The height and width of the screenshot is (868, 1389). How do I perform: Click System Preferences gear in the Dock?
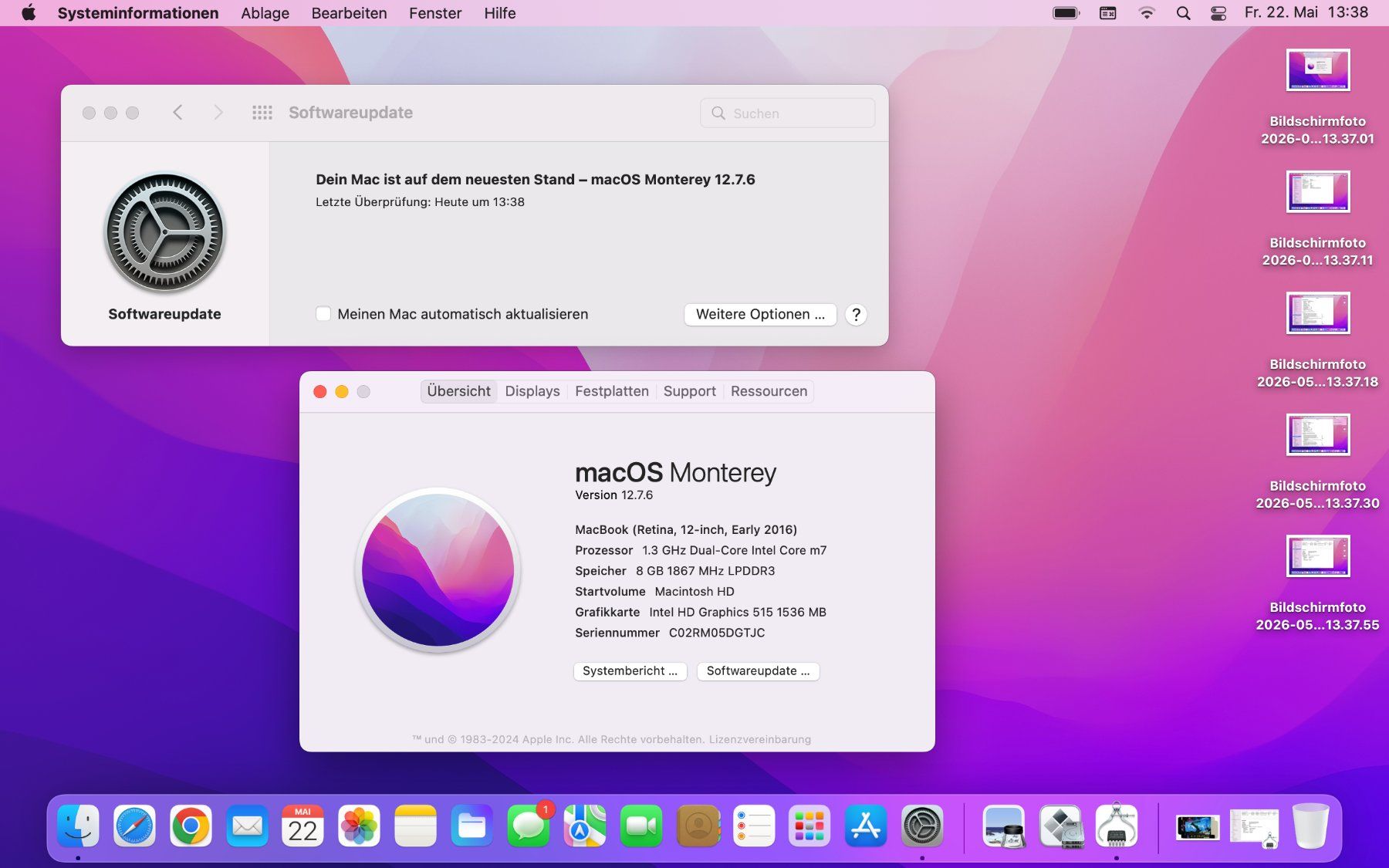click(922, 826)
